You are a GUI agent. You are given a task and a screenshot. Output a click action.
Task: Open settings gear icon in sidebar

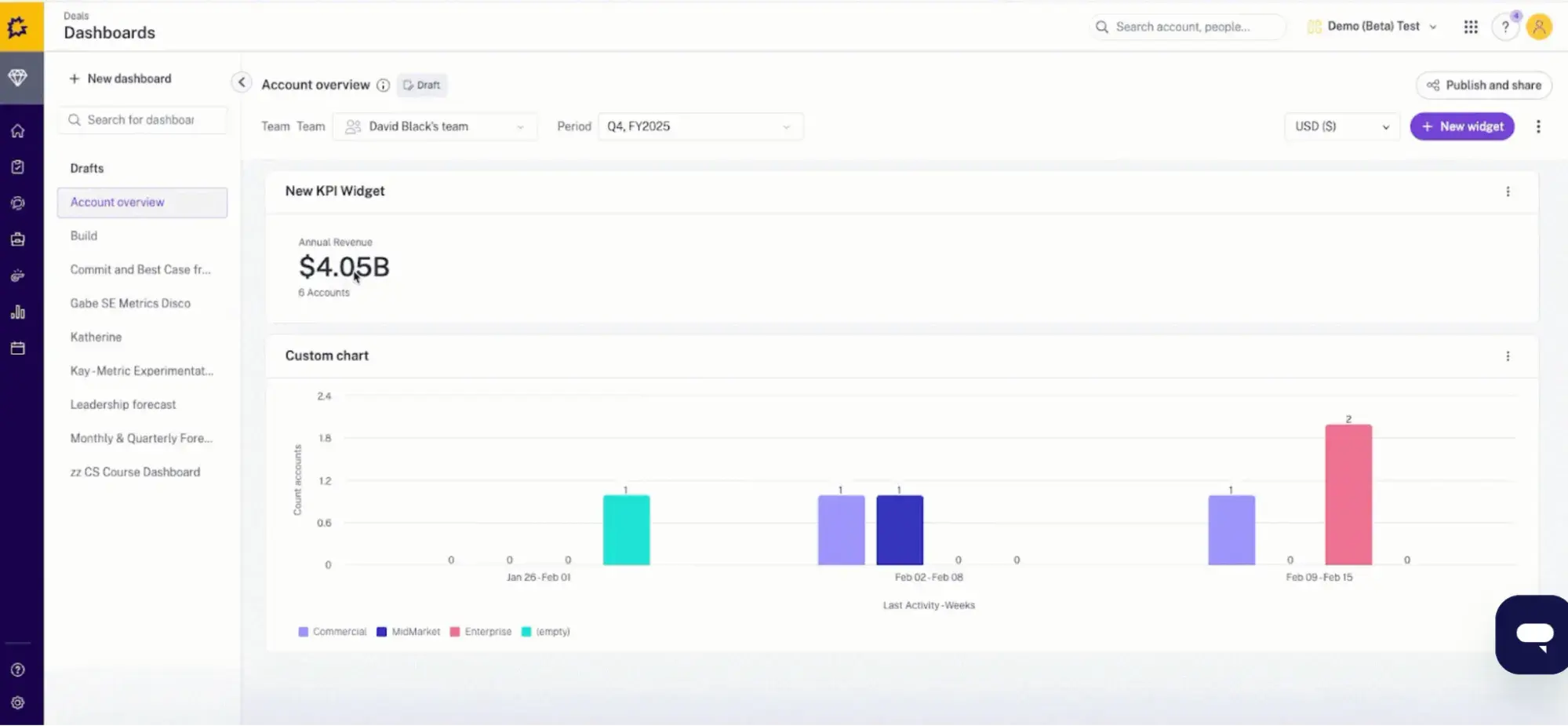[x=17, y=702]
